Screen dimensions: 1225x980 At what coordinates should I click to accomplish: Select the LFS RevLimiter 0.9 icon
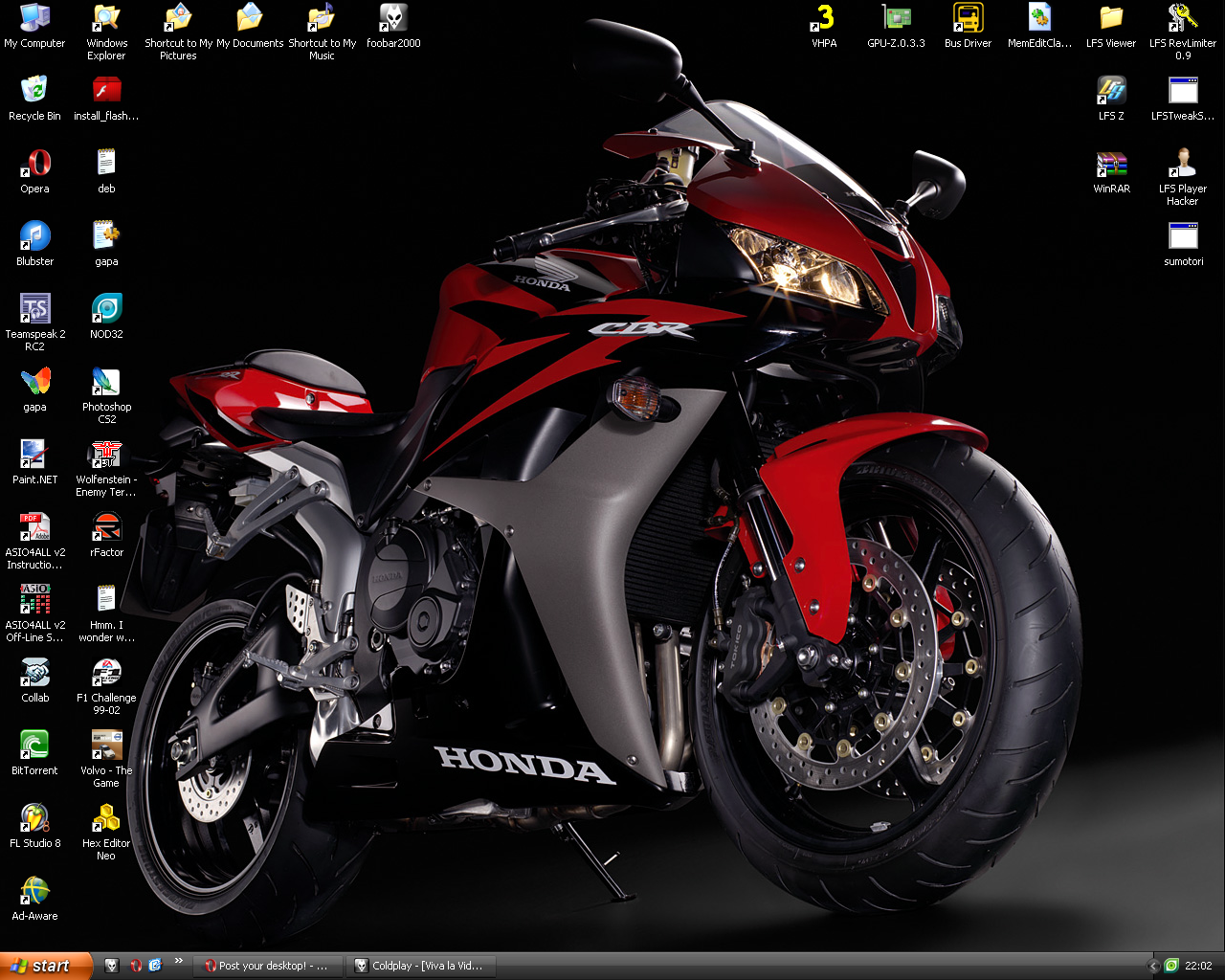tap(1183, 33)
